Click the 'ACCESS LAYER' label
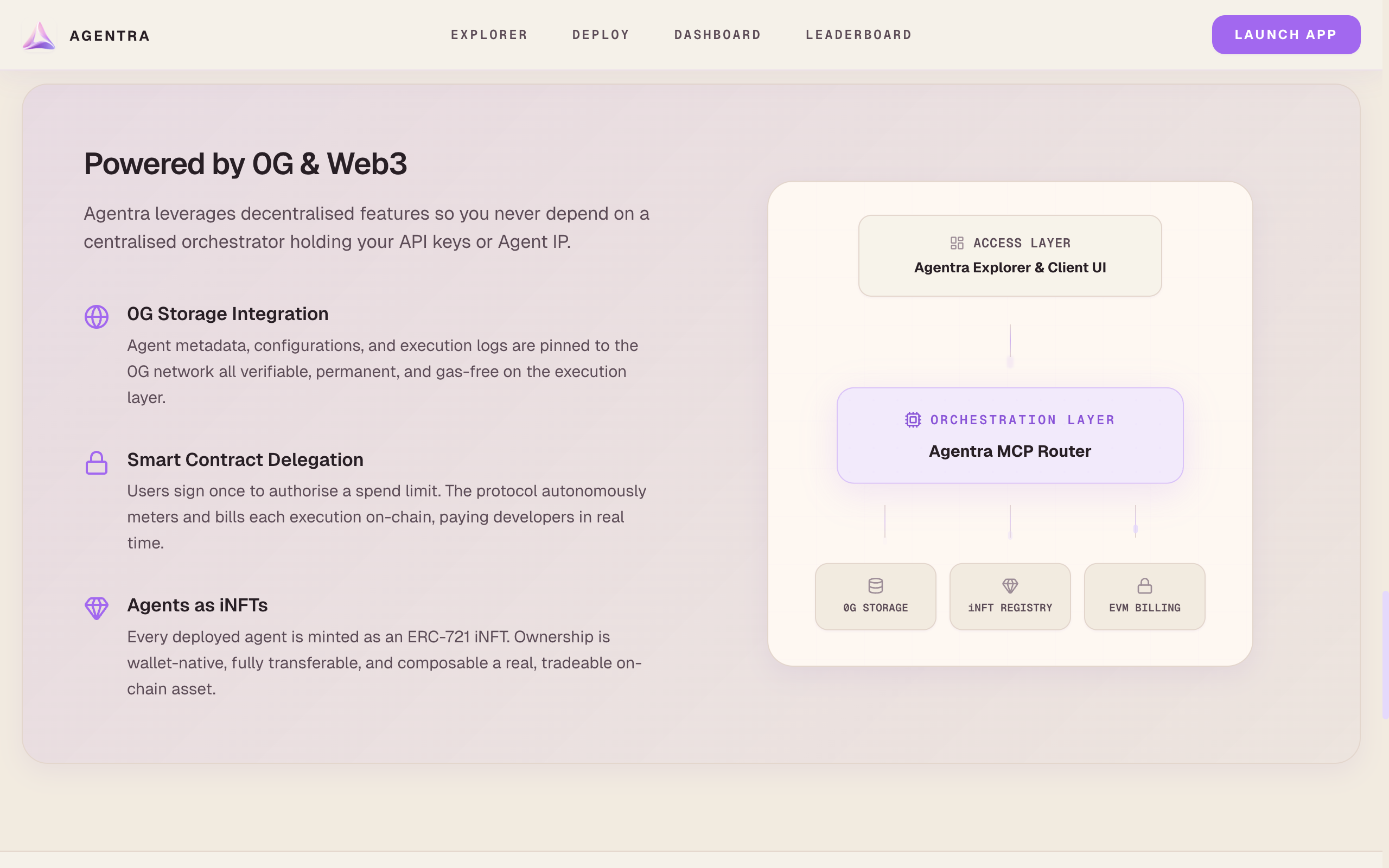The image size is (1389, 868). click(1022, 243)
